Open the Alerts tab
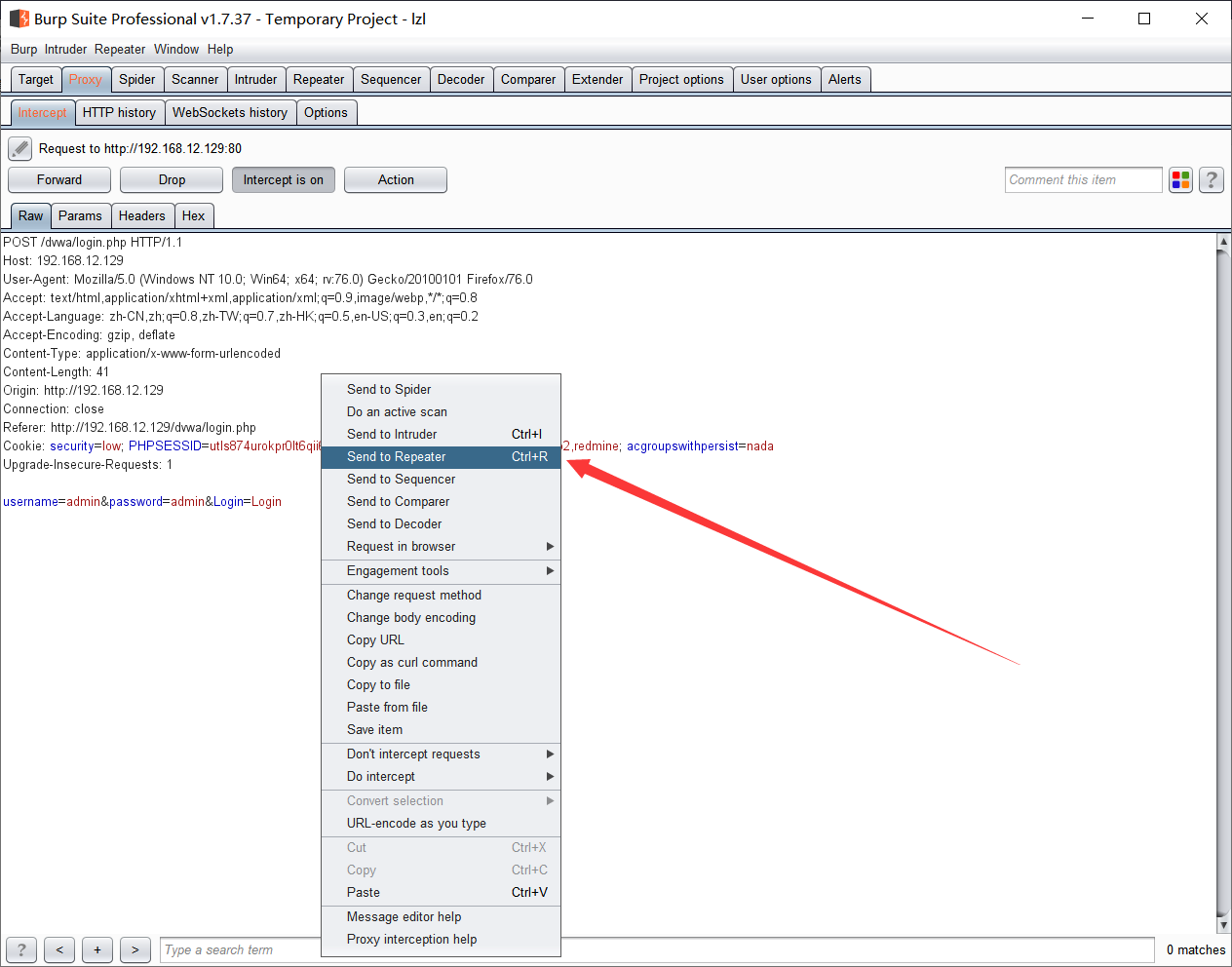1232x967 pixels. [845, 80]
